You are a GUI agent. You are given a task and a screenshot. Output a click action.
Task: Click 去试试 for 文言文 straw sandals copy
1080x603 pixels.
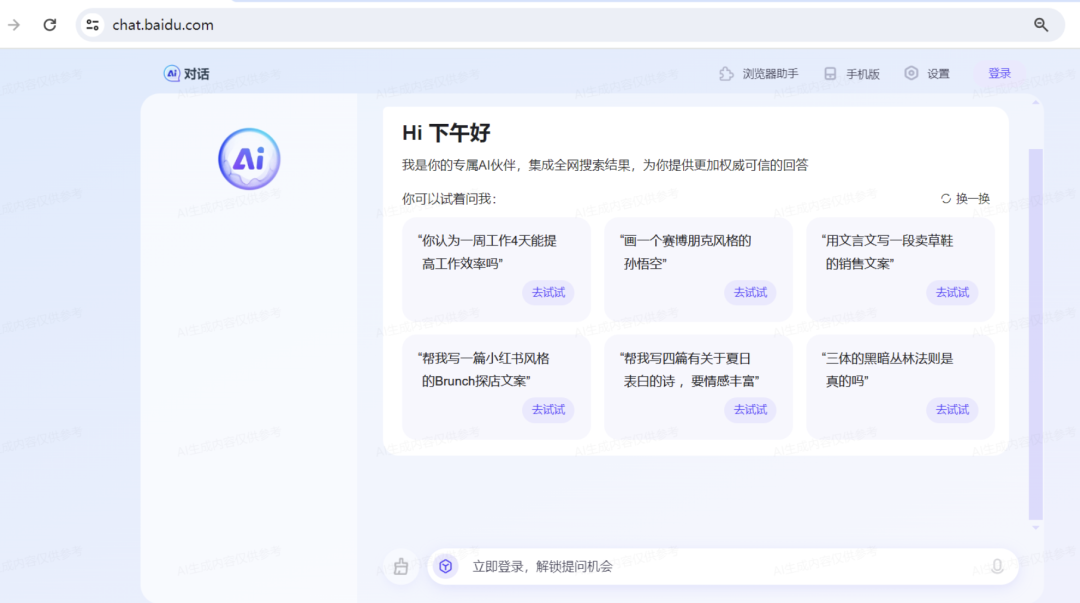pyautogui.click(x=952, y=293)
